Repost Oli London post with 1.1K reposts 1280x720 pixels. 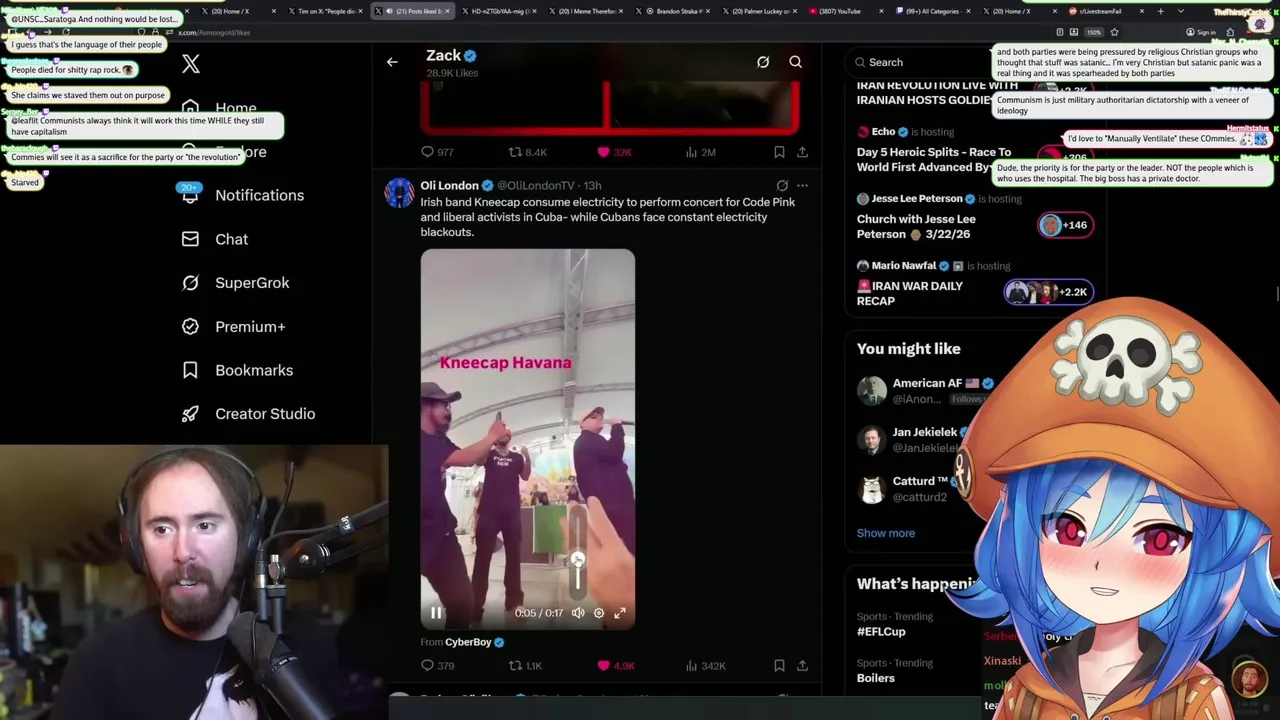(515, 665)
